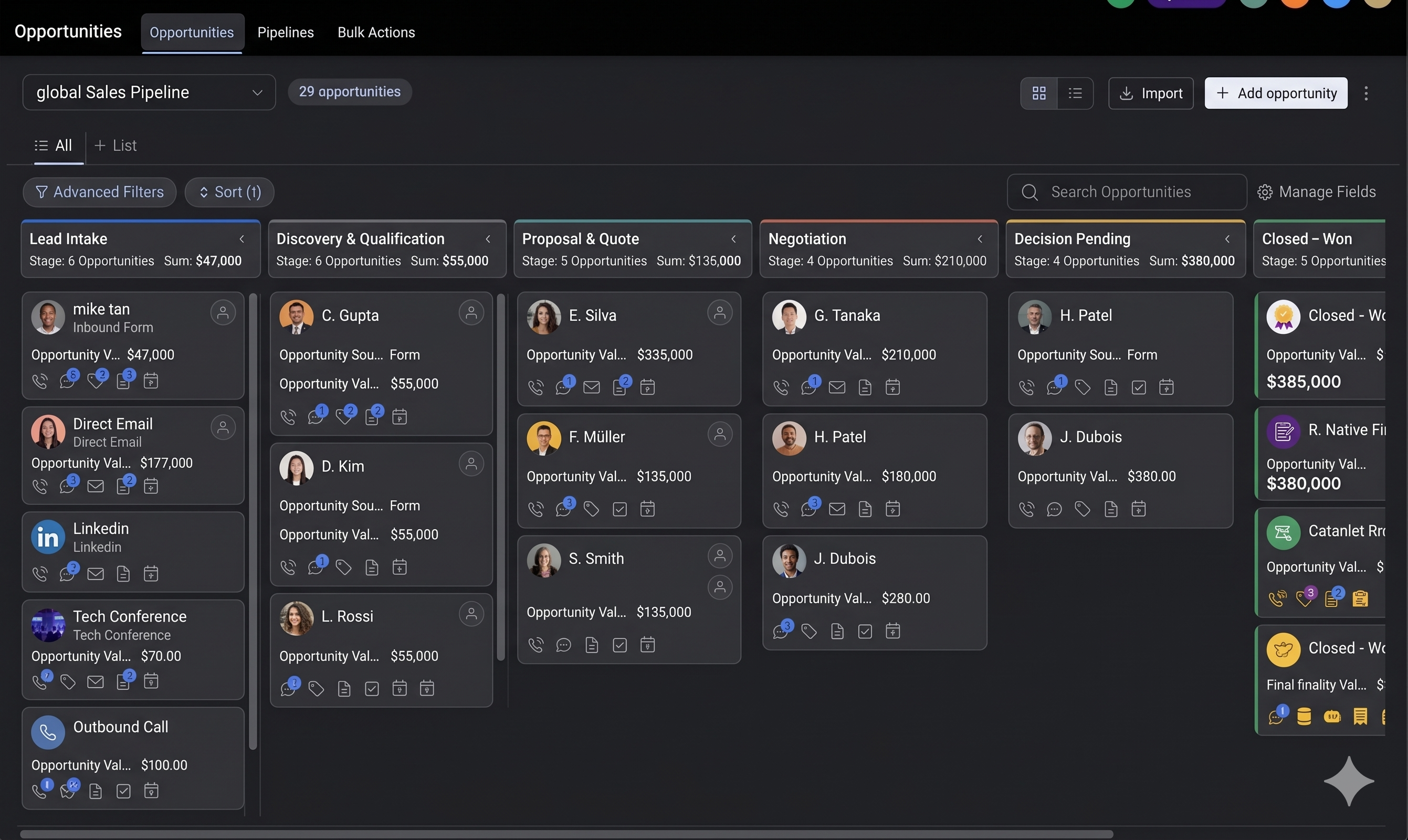This screenshot has height=840, width=1408.
Task: Open the global Sales Pipeline dropdown
Action: [x=149, y=92]
